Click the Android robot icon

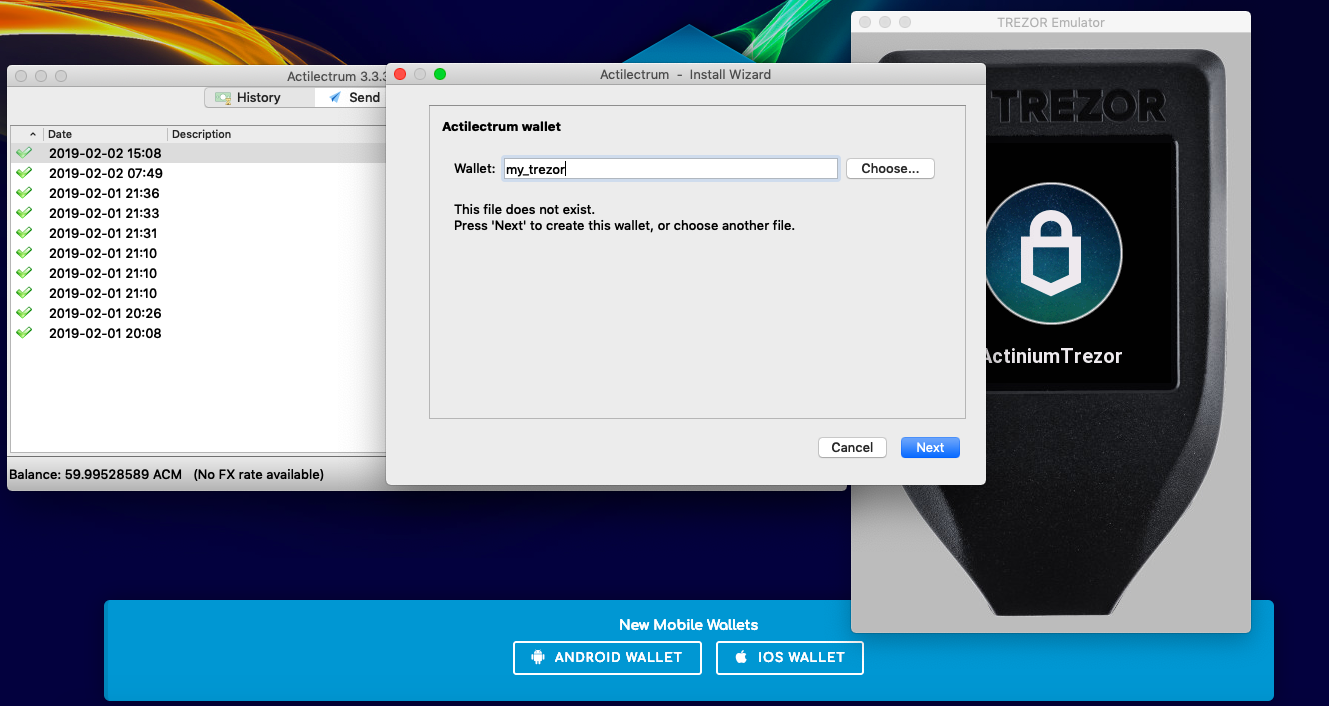[x=538, y=657]
